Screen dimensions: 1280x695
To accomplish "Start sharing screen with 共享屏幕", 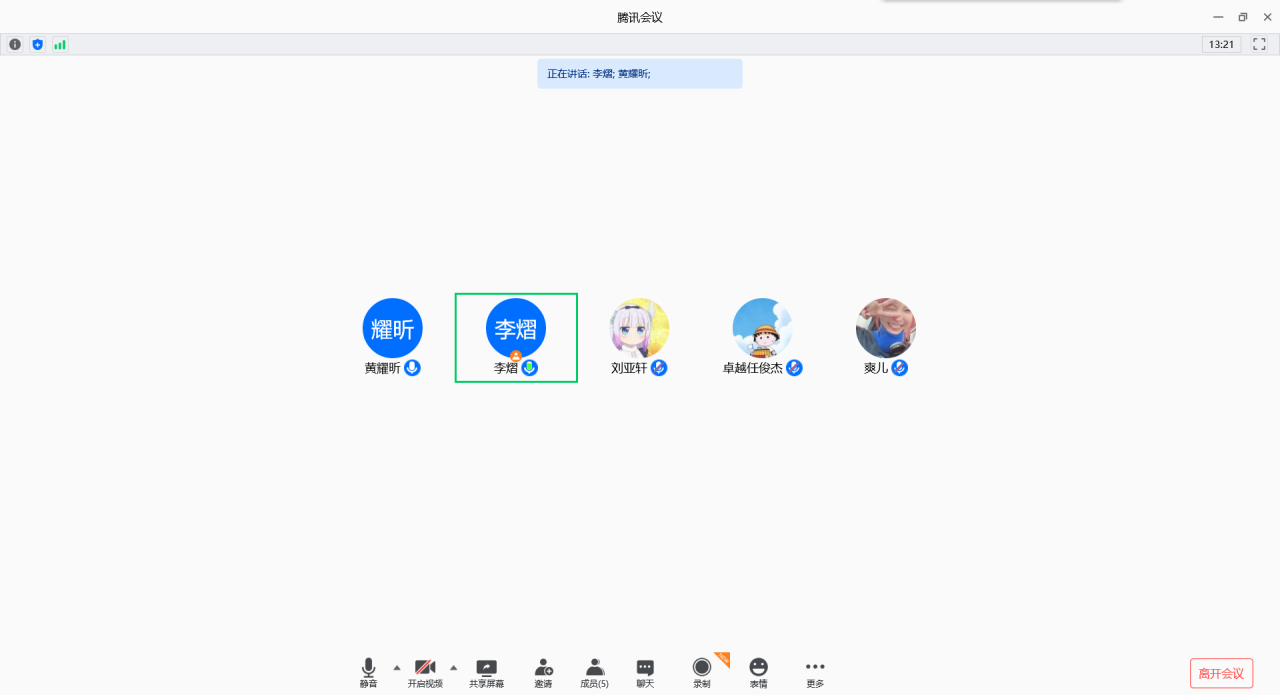I will [486, 672].
